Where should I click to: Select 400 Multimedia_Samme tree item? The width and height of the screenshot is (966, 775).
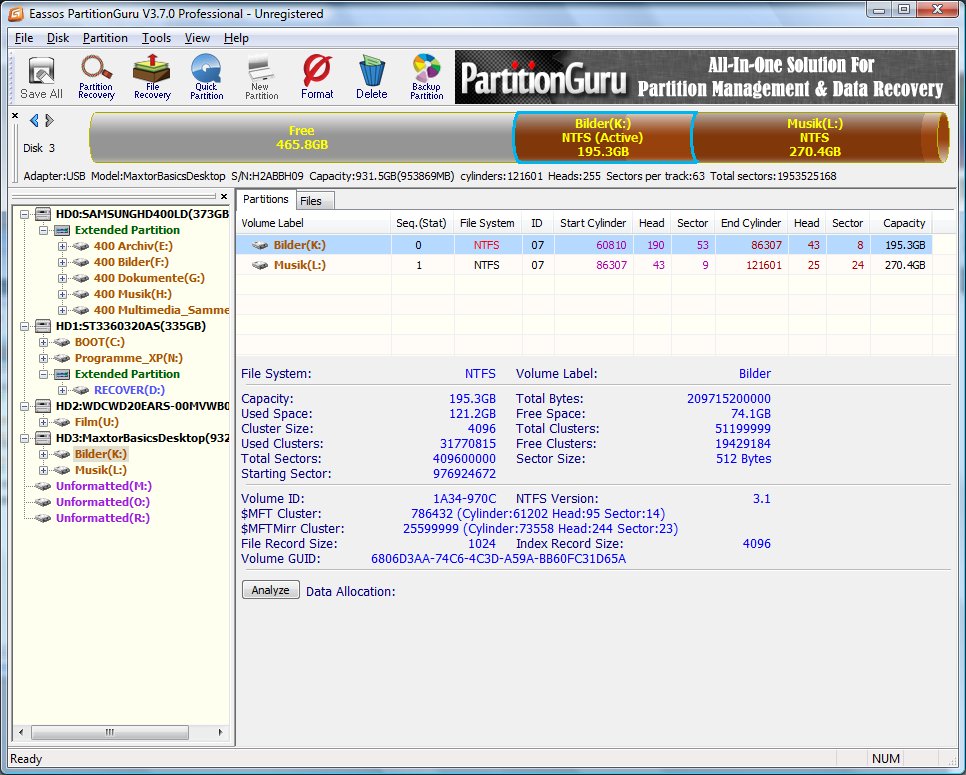coord(161,310)
